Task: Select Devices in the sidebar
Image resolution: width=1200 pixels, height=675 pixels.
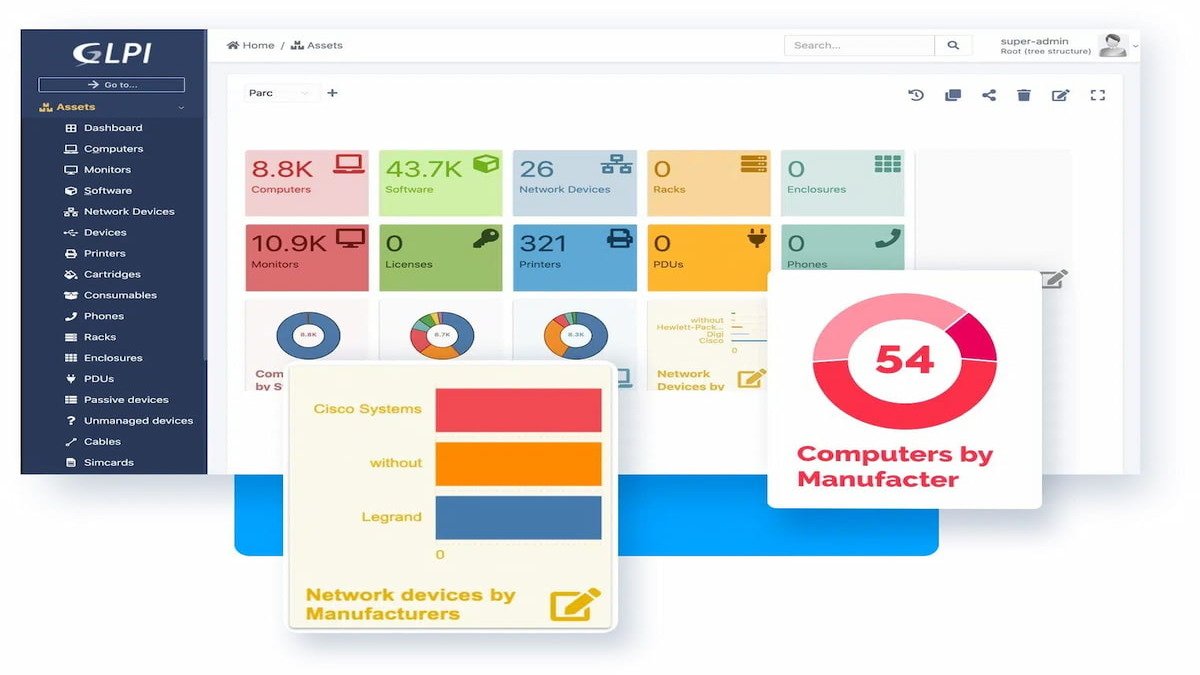Action: click(105, 233)
